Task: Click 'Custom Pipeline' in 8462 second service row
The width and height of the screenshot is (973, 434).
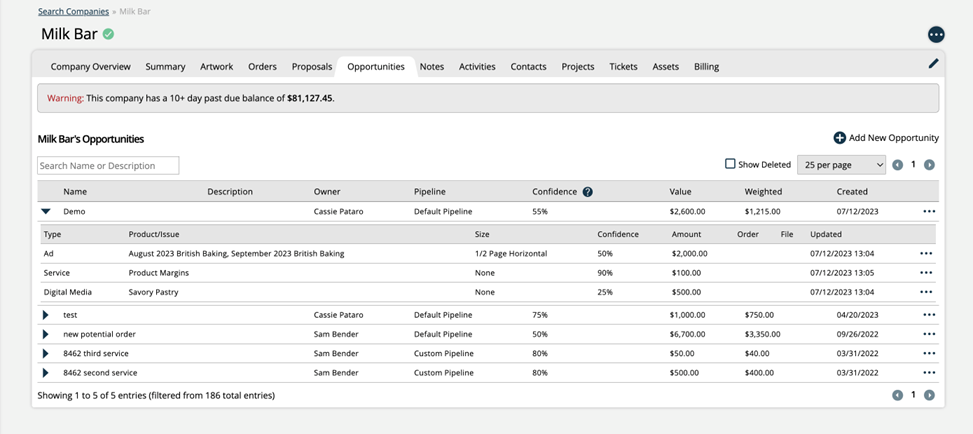Action: pos(444,373)
